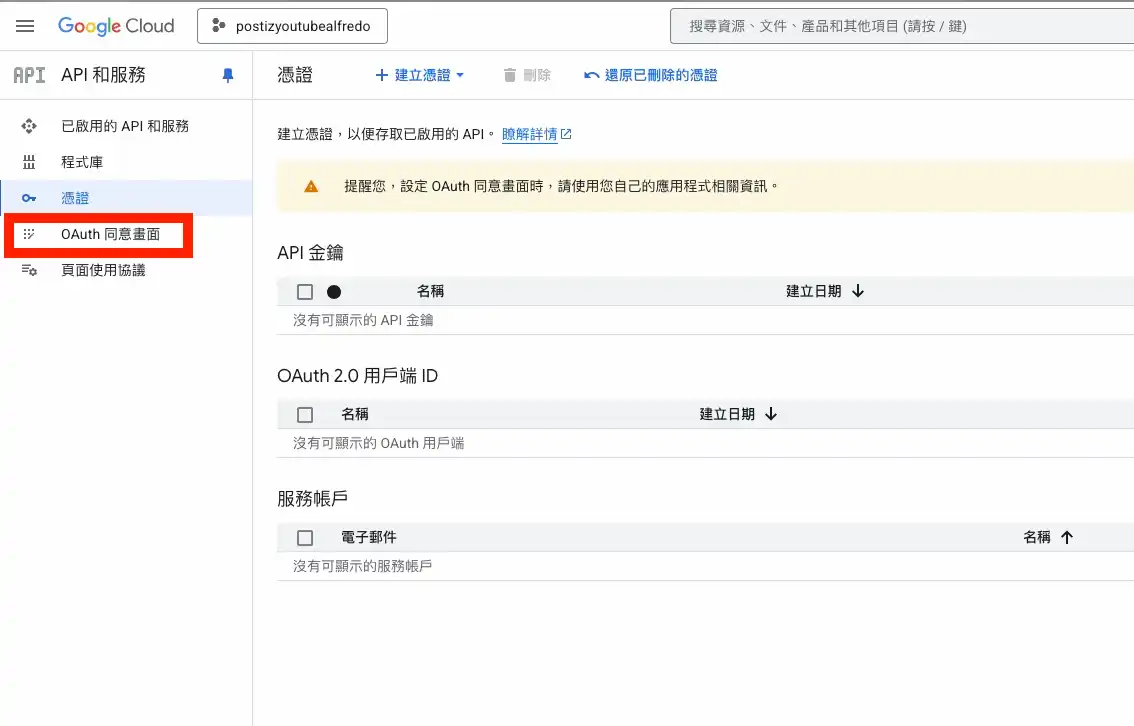1134x726 pixels.
Task: Click the OAuth consent screen dots icon
Action: tap(29, 234)
